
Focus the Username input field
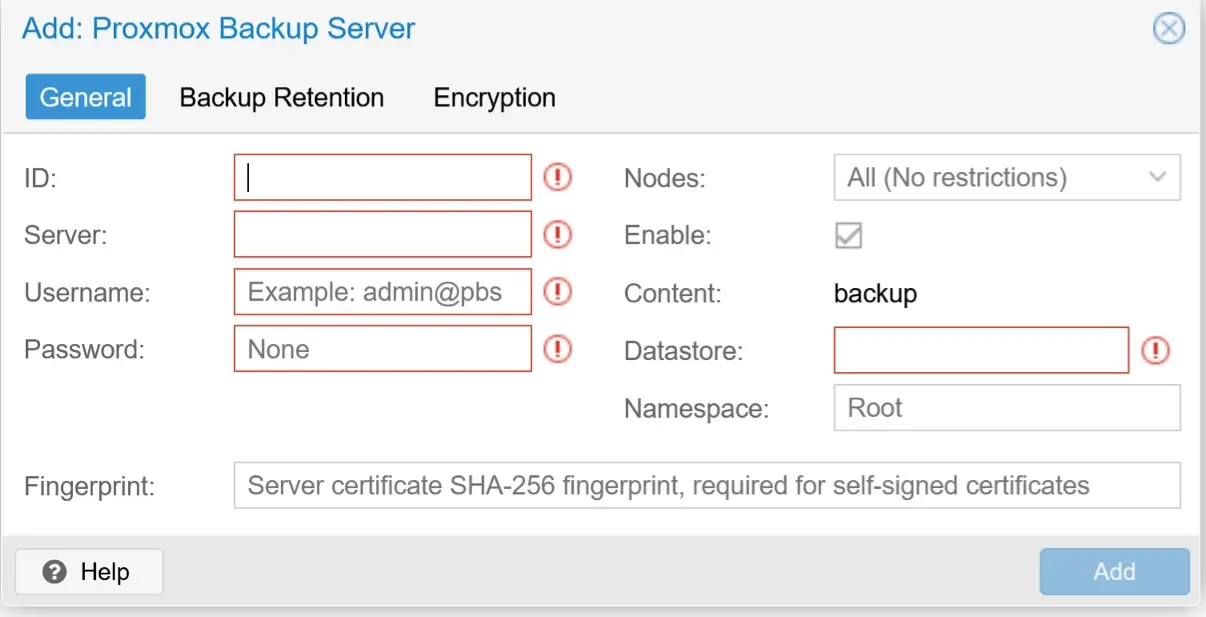[383, 292]
